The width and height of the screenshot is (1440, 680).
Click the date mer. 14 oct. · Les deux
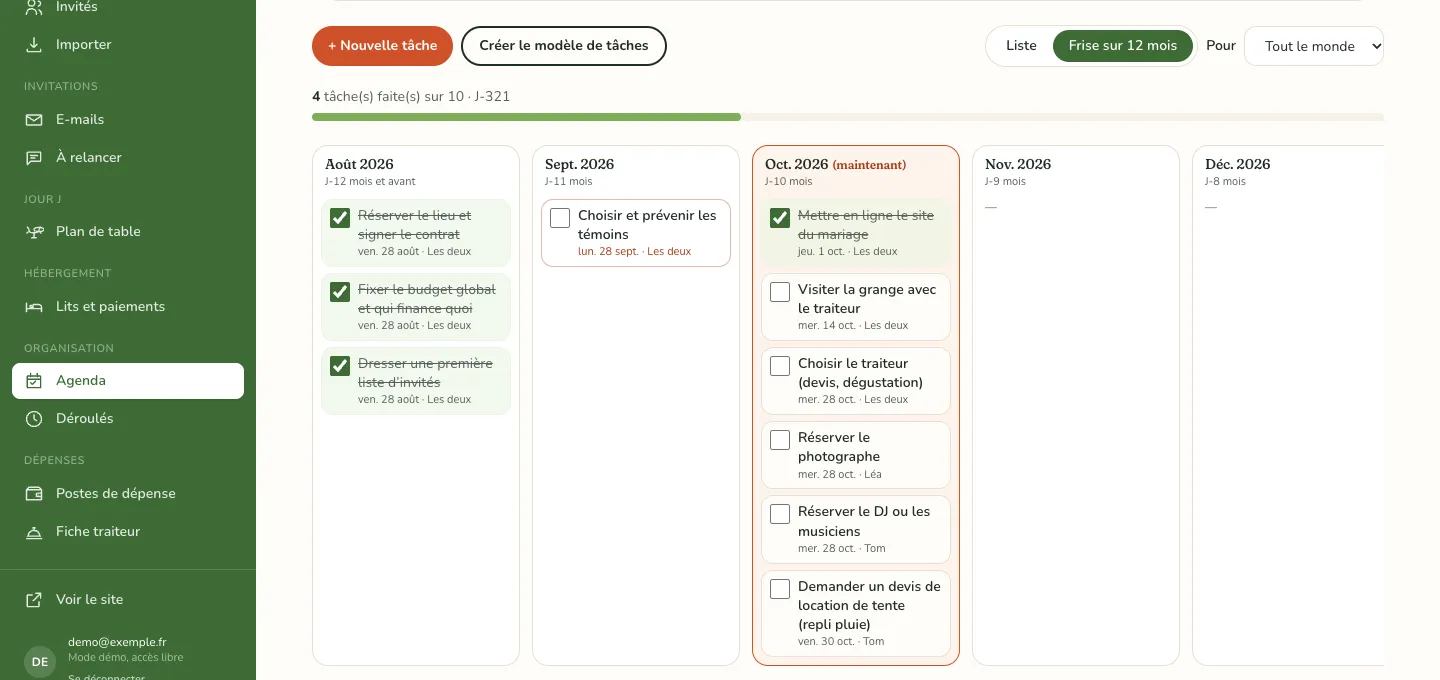tap(853, 326)
